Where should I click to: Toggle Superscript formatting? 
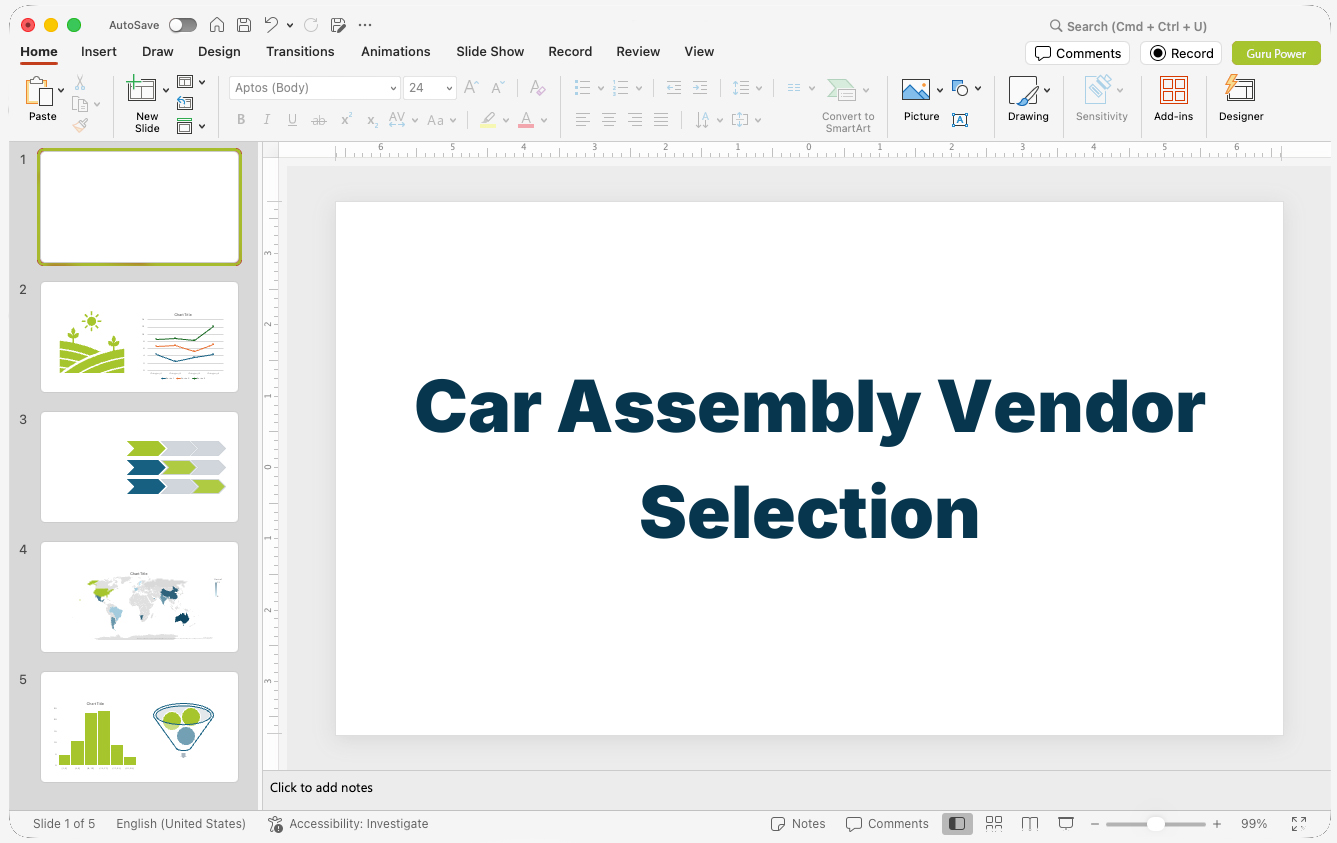pos(346,120)
